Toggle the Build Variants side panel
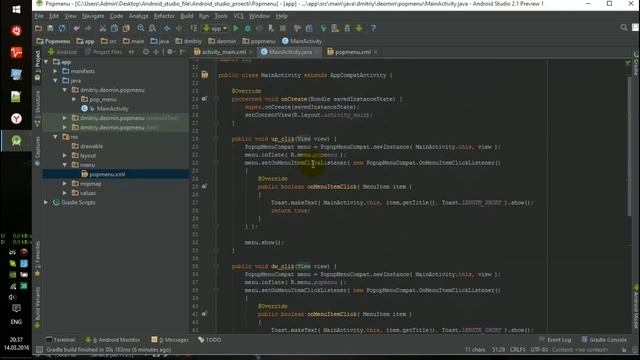Screen dimensions: 640x360 coord(38,307)
